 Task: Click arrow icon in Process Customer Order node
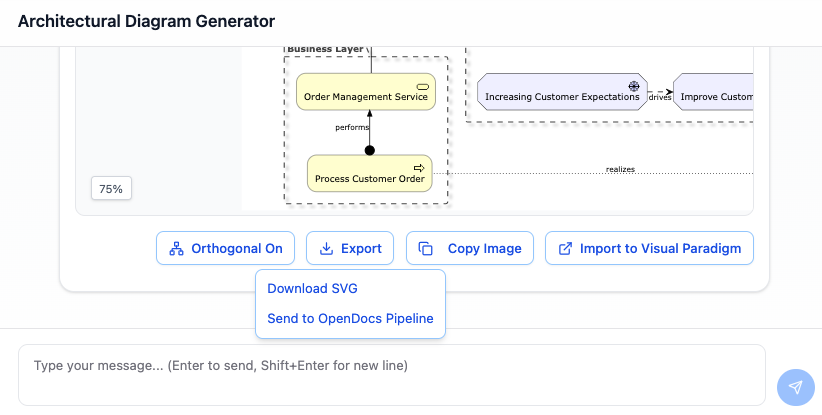420,167
